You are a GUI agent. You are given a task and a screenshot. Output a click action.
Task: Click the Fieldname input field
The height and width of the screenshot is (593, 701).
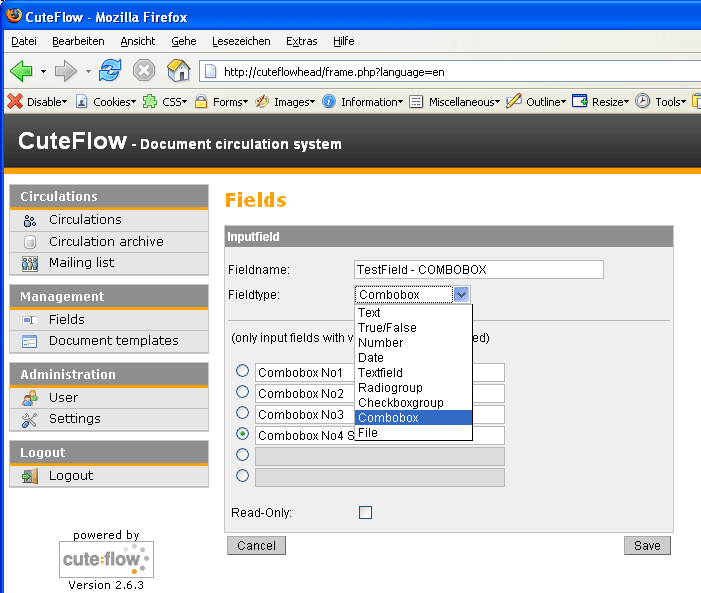point(478,270)
